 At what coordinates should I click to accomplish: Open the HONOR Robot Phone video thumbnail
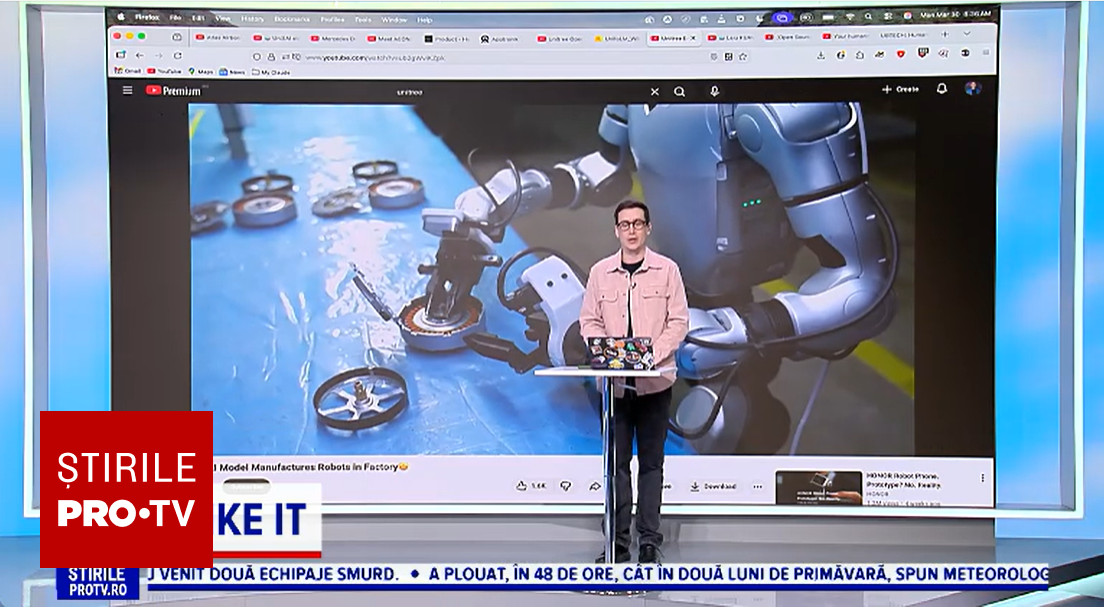point(818,488)
